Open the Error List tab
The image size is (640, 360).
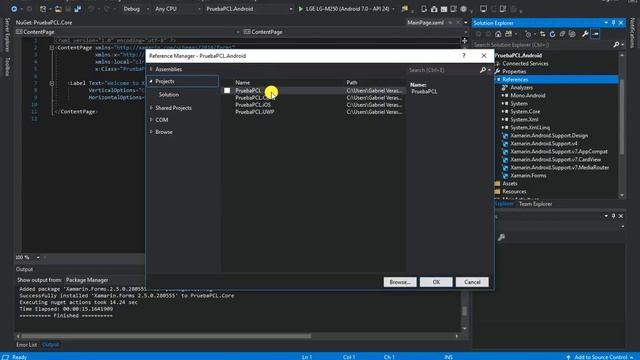[27, 345]
